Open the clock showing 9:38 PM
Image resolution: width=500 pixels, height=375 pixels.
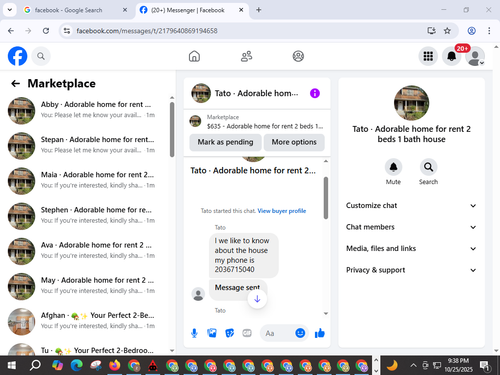pyautogui.click(x=458, y=365)
